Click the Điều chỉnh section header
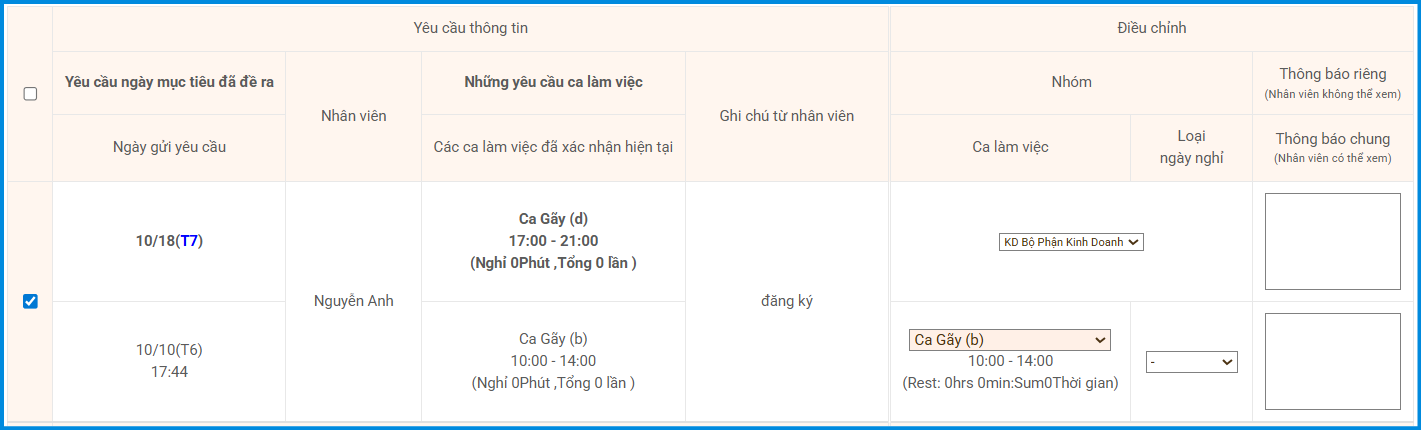1421x430 pixels. (x=1152, y=28)
